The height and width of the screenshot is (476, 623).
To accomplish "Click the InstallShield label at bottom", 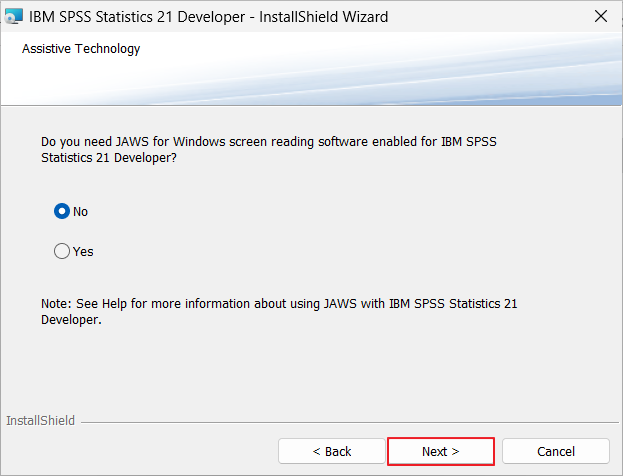I will (40, 421).
